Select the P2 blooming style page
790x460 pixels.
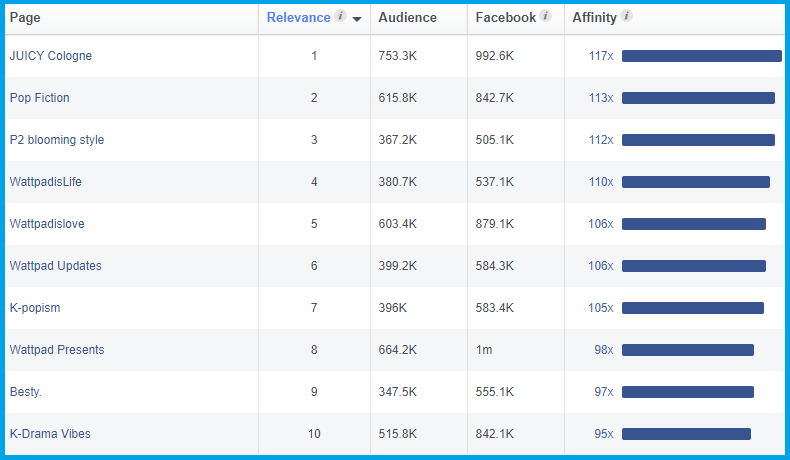coord(56,140)
